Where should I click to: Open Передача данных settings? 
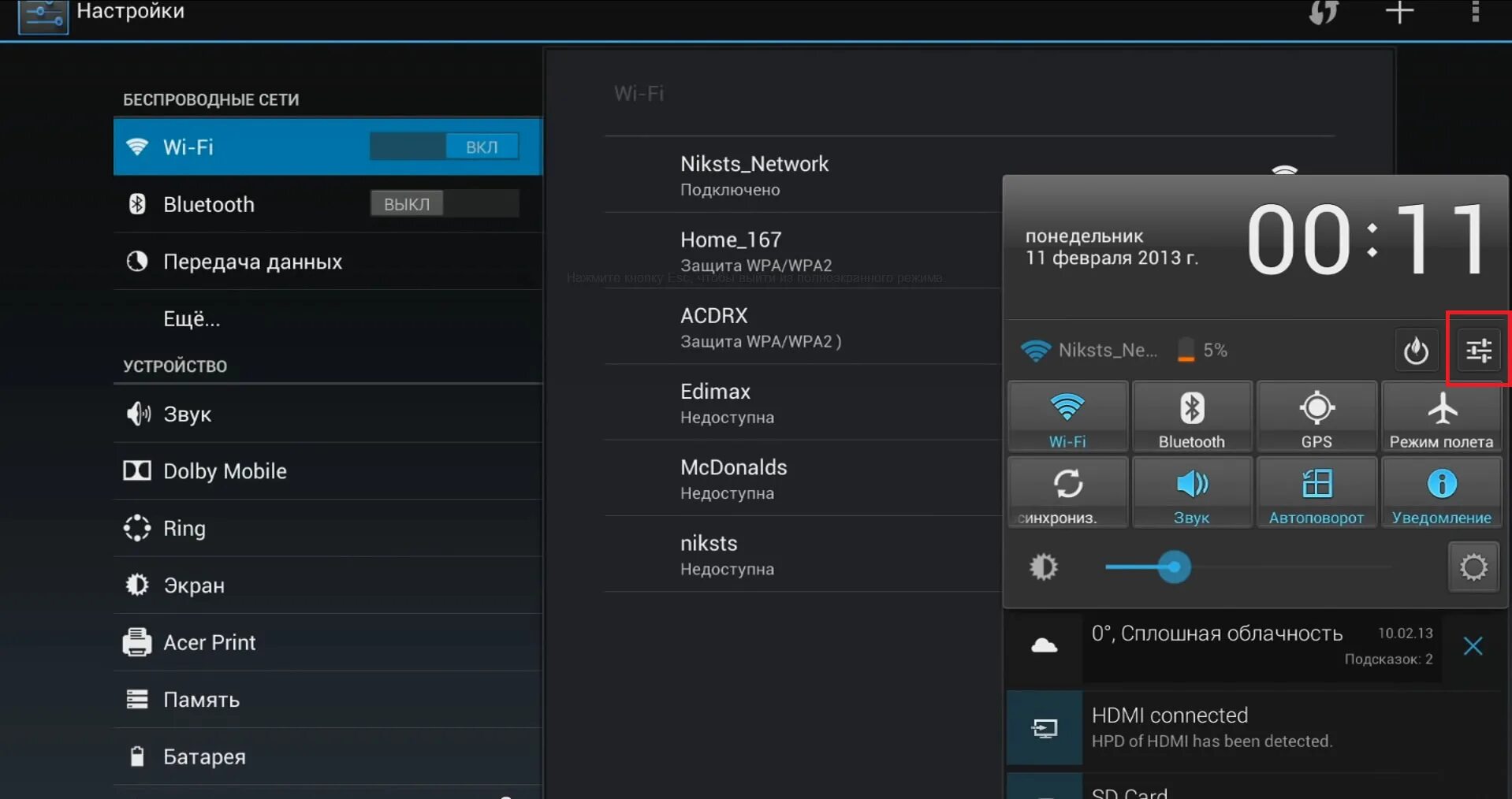(328, 262)
